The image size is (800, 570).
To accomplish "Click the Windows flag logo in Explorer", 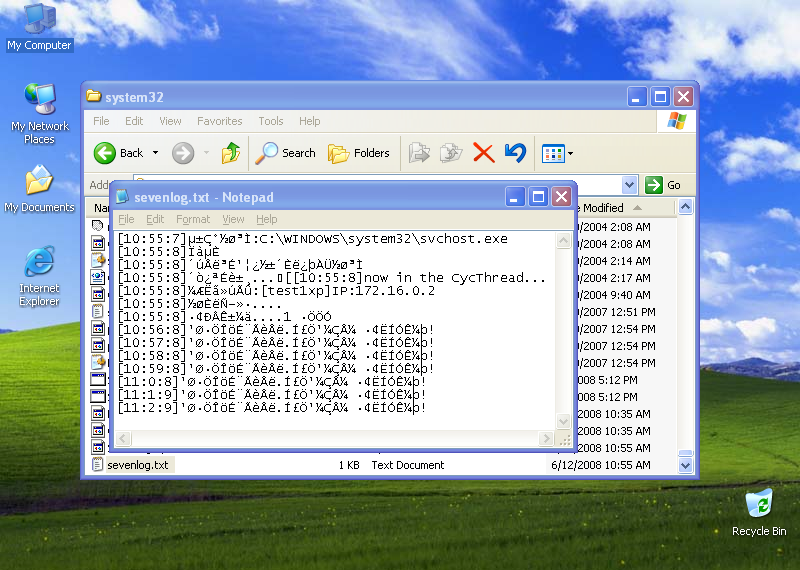I will point(677,121).
